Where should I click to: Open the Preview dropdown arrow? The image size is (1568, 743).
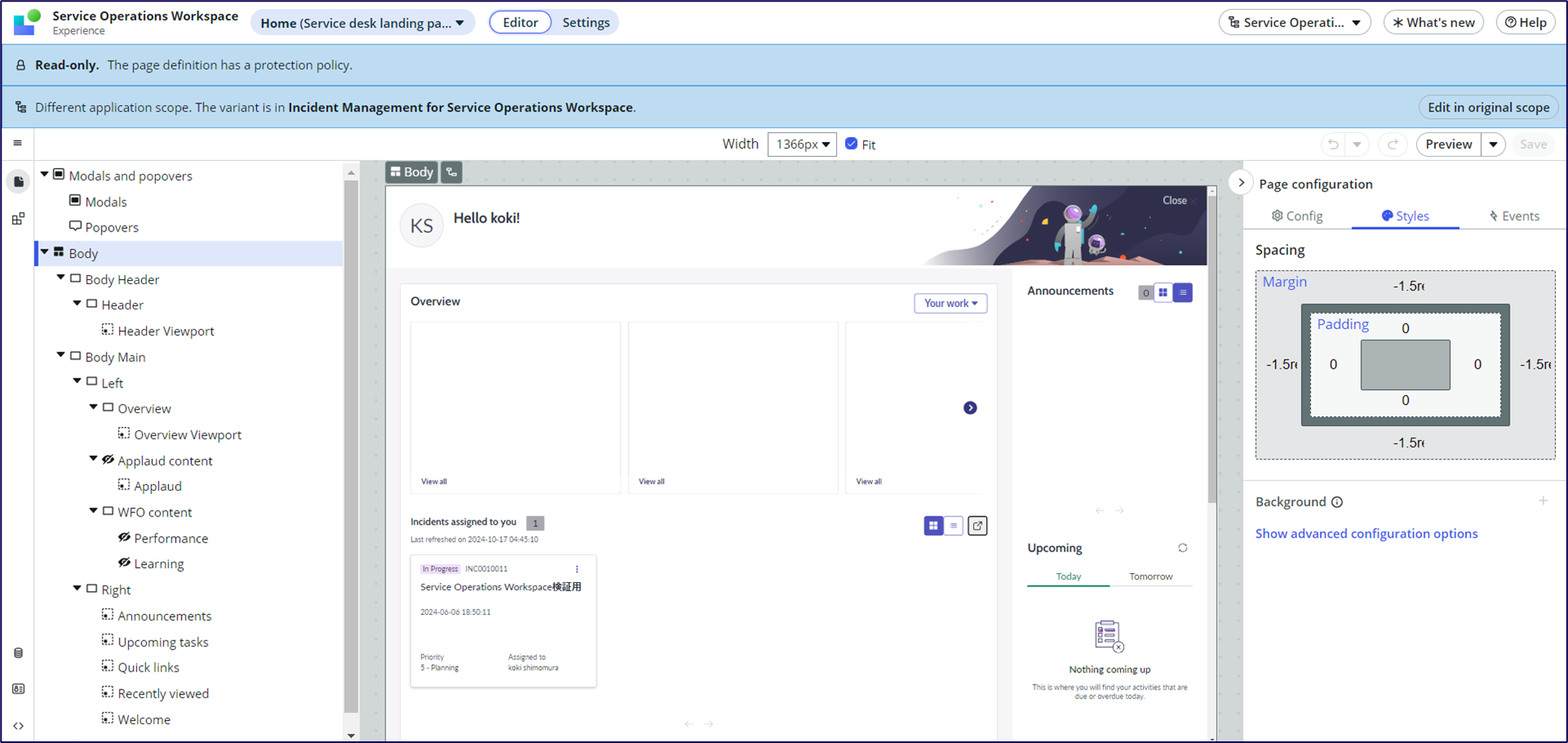(1493, 144)
